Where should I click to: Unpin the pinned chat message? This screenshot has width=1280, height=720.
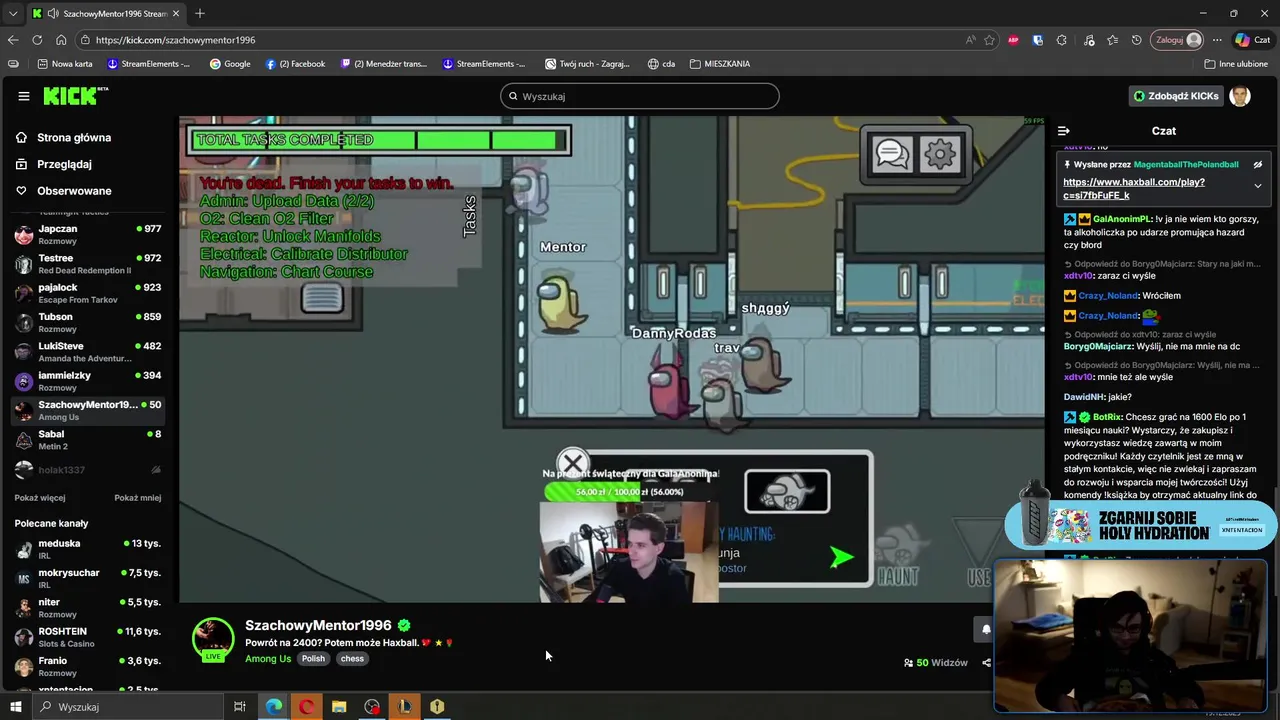tap(1258, 164)
